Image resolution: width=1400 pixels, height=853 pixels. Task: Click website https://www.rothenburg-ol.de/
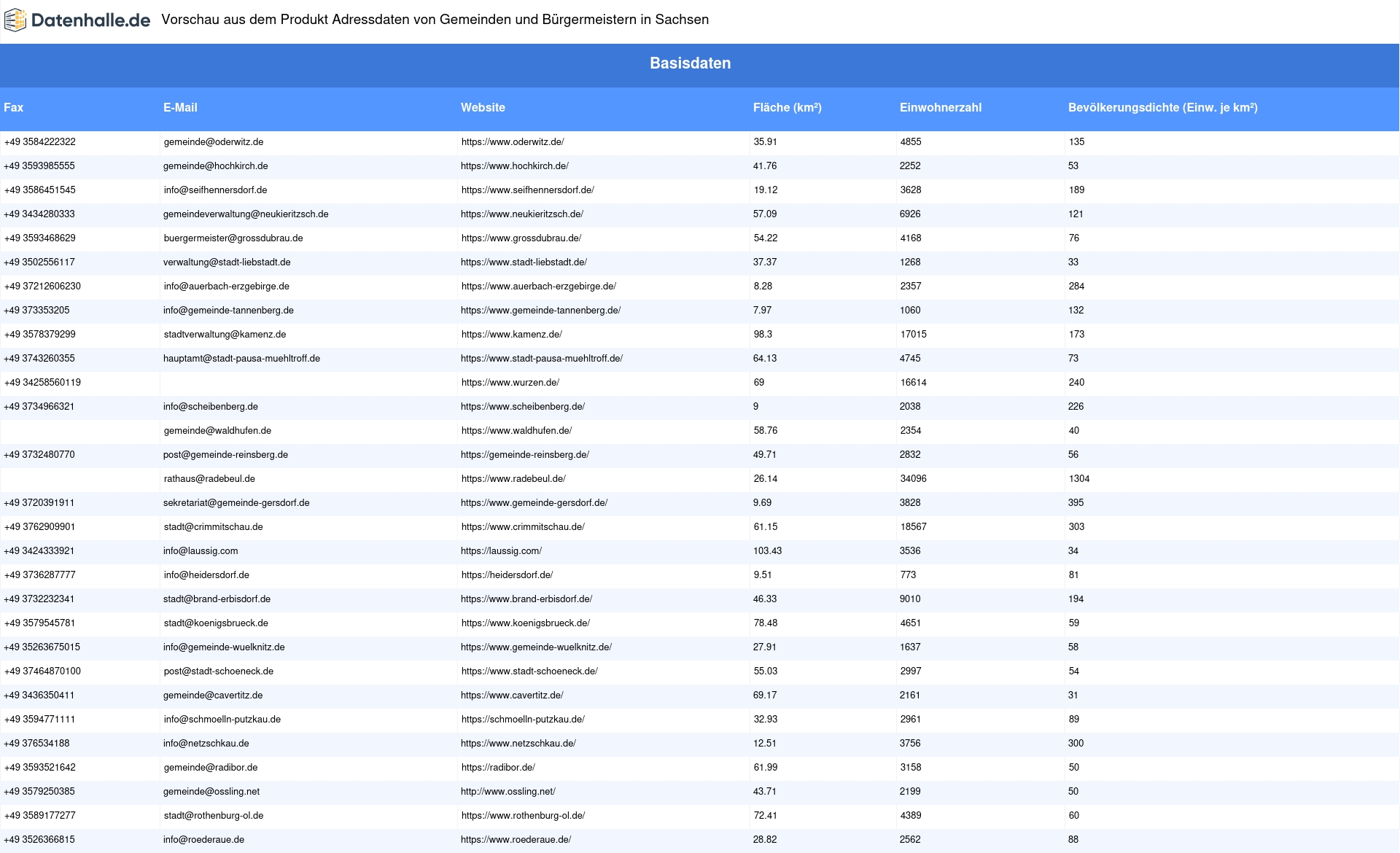(x=524, y=816)
